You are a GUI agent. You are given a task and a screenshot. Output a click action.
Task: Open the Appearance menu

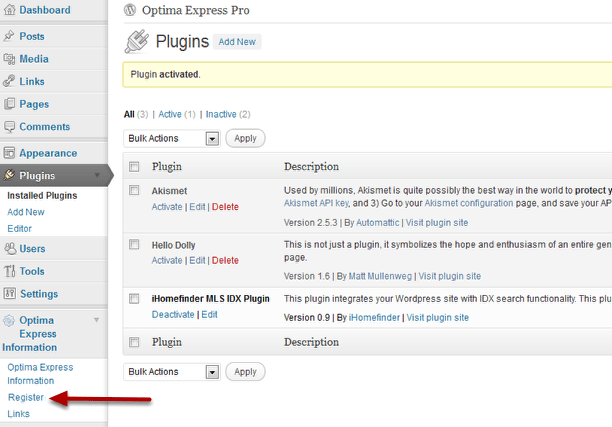pyautogui.click(x=48, y=153)
